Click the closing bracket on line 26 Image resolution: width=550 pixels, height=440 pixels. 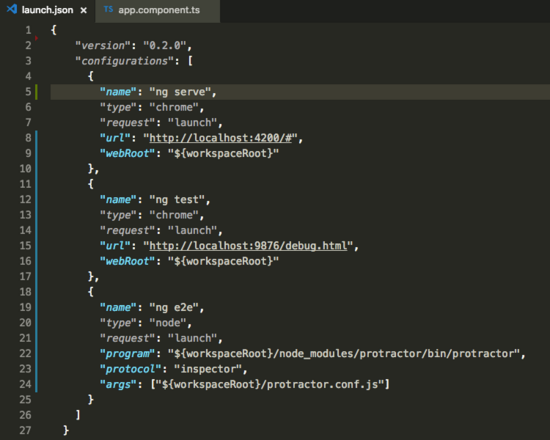pyautogui.click(x=78, y=415)
